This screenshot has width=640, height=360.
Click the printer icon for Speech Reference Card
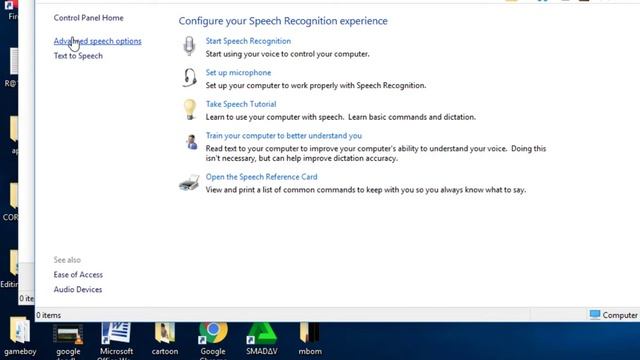click(189, 182)
